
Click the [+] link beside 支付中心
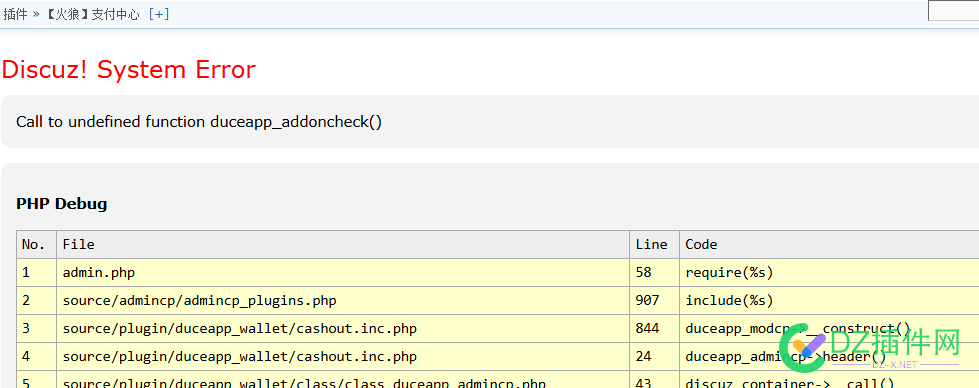159,14
